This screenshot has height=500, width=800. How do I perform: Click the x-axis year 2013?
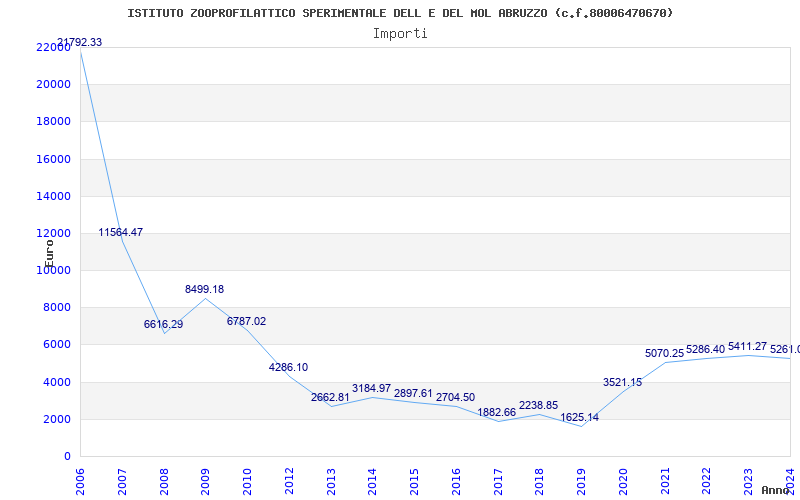pyautogui.click(x=331, y=481)
